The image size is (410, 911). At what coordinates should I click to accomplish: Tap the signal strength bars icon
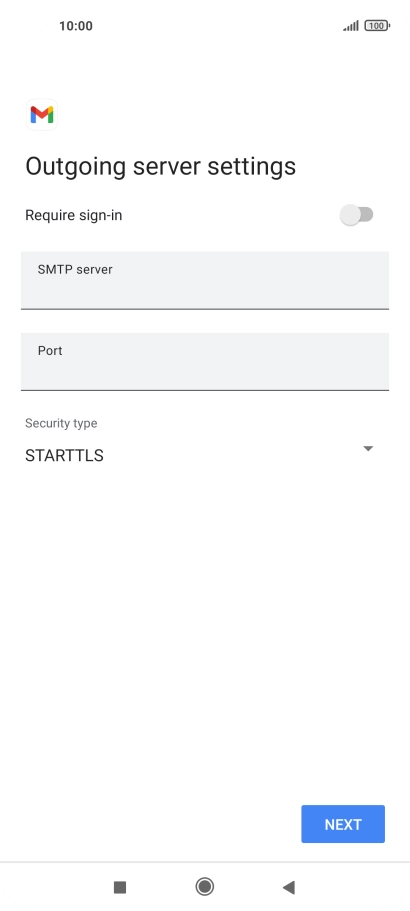351,26
